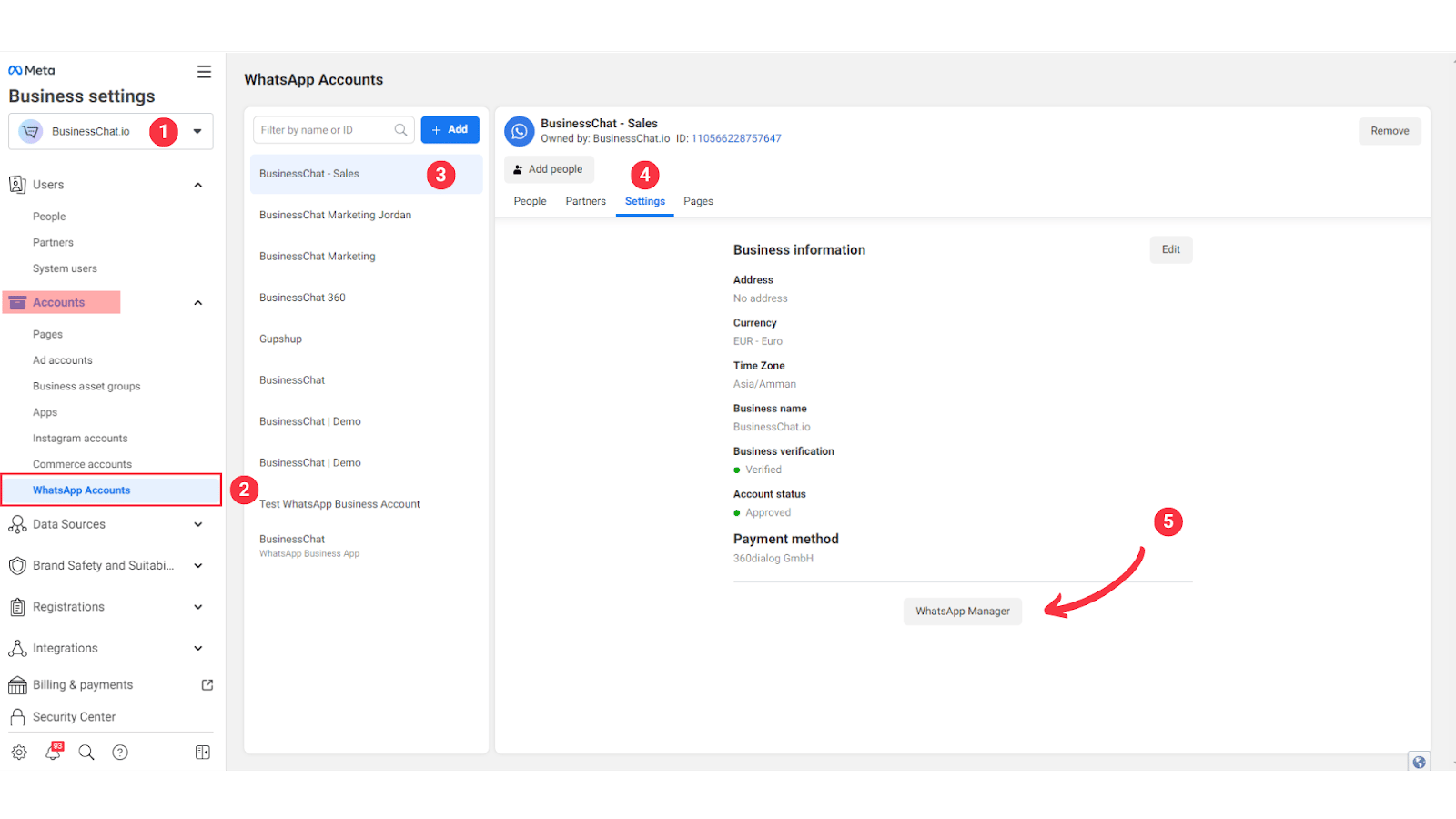Click the Users section icon

[17, 185]
